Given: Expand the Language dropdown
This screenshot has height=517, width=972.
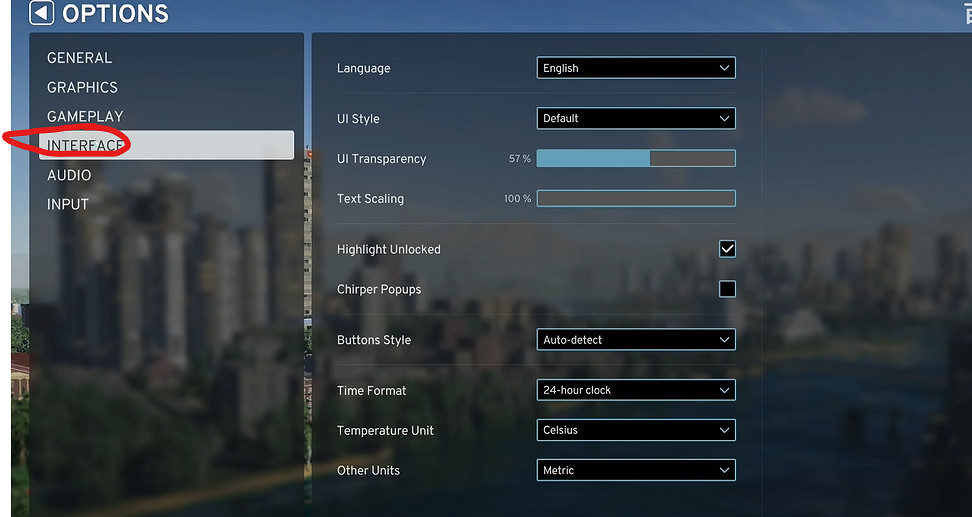Looking at the screenshot, I should click(x=635, y=68).
